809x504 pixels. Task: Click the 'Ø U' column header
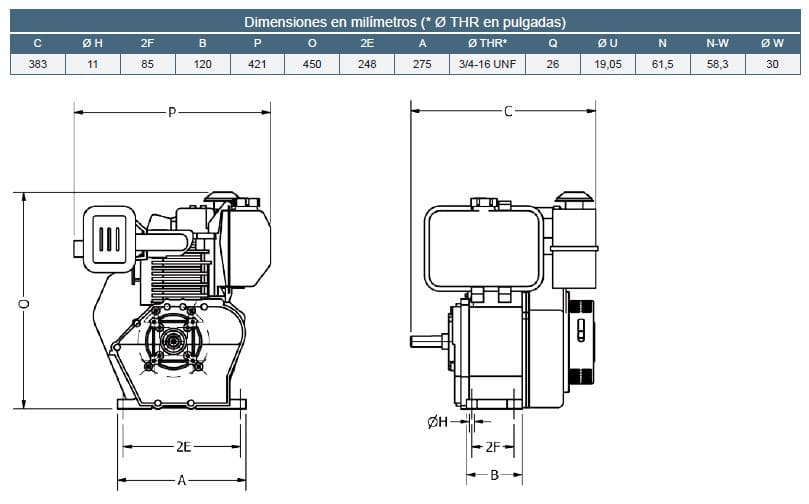(x=608, y=43)
